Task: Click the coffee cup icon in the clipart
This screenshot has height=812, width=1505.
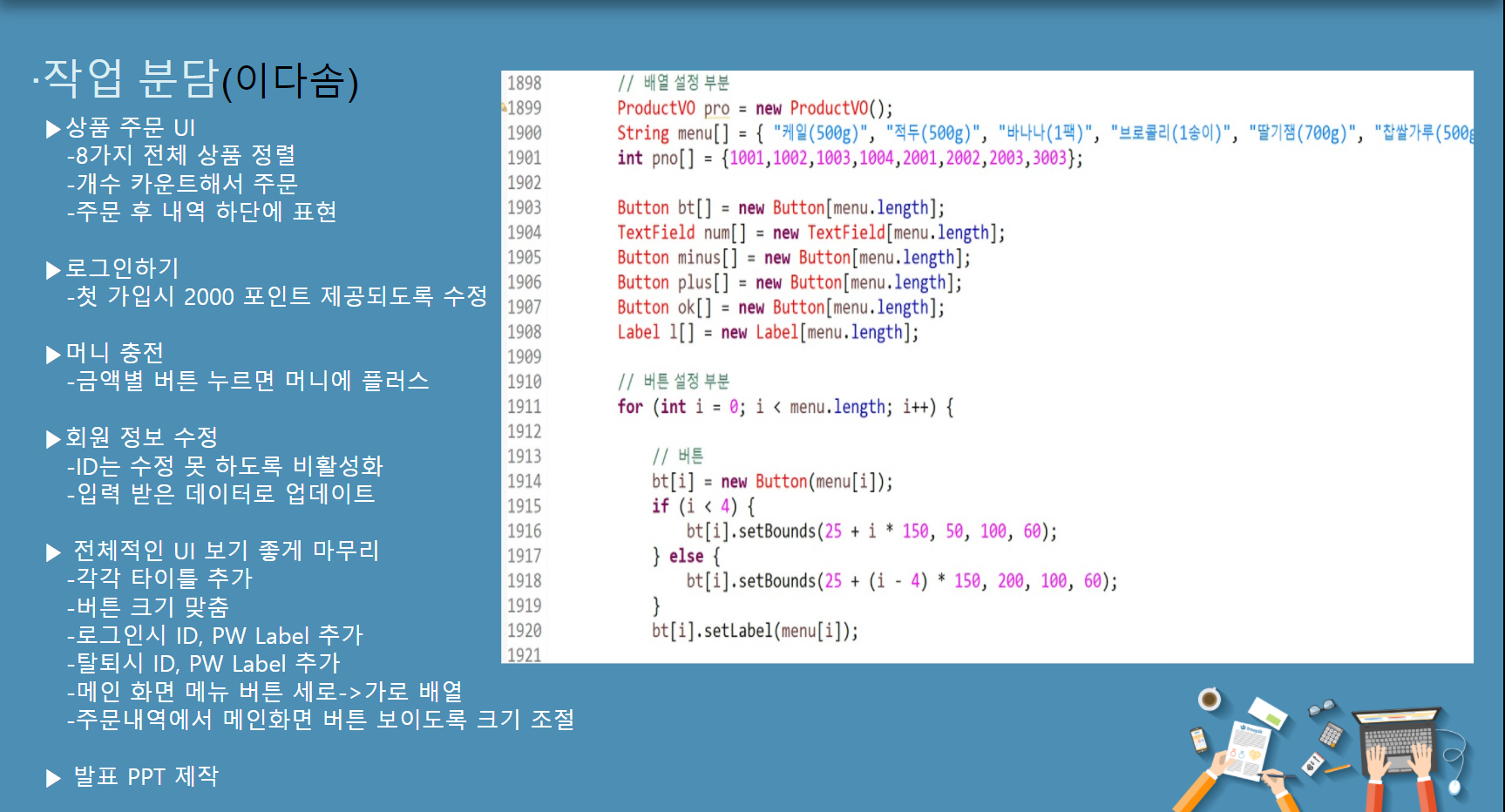Action: pos(1209,699)
